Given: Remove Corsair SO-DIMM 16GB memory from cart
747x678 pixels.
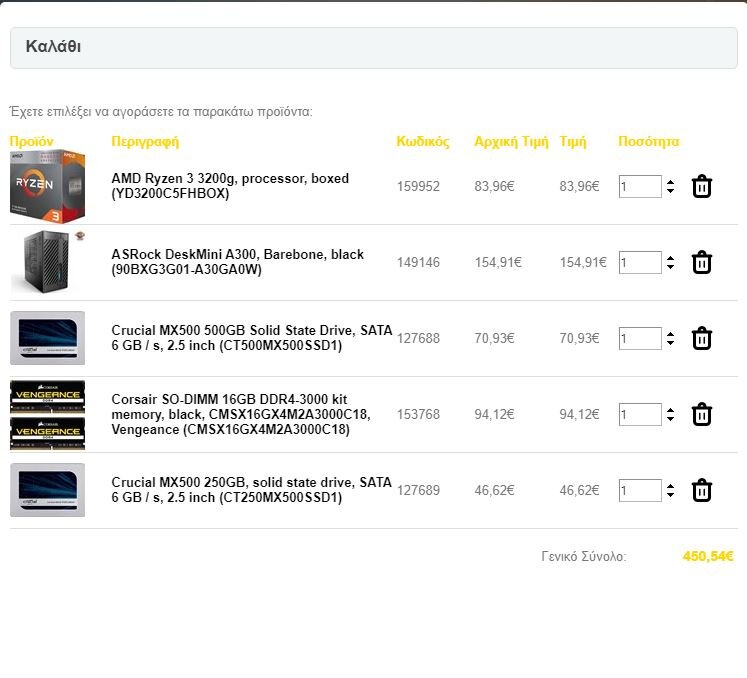Looking at the screenshot, I should [x=701, y=415].
